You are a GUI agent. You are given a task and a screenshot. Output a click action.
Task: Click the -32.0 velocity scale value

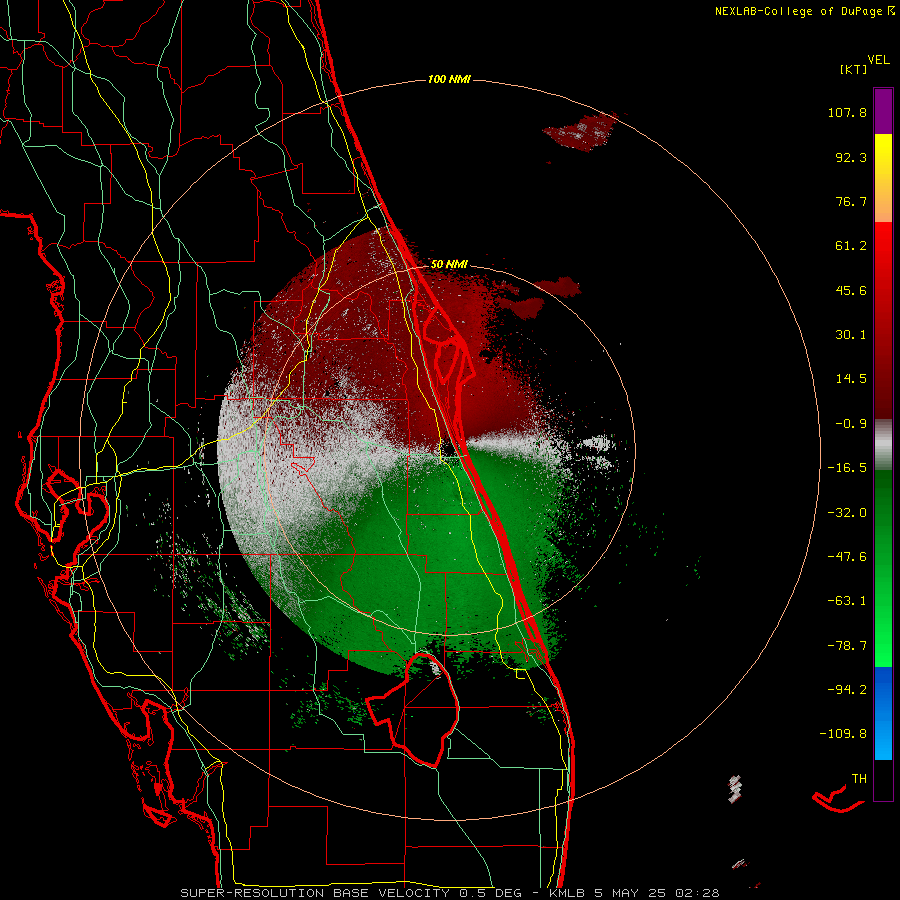[x=847, y=513]
